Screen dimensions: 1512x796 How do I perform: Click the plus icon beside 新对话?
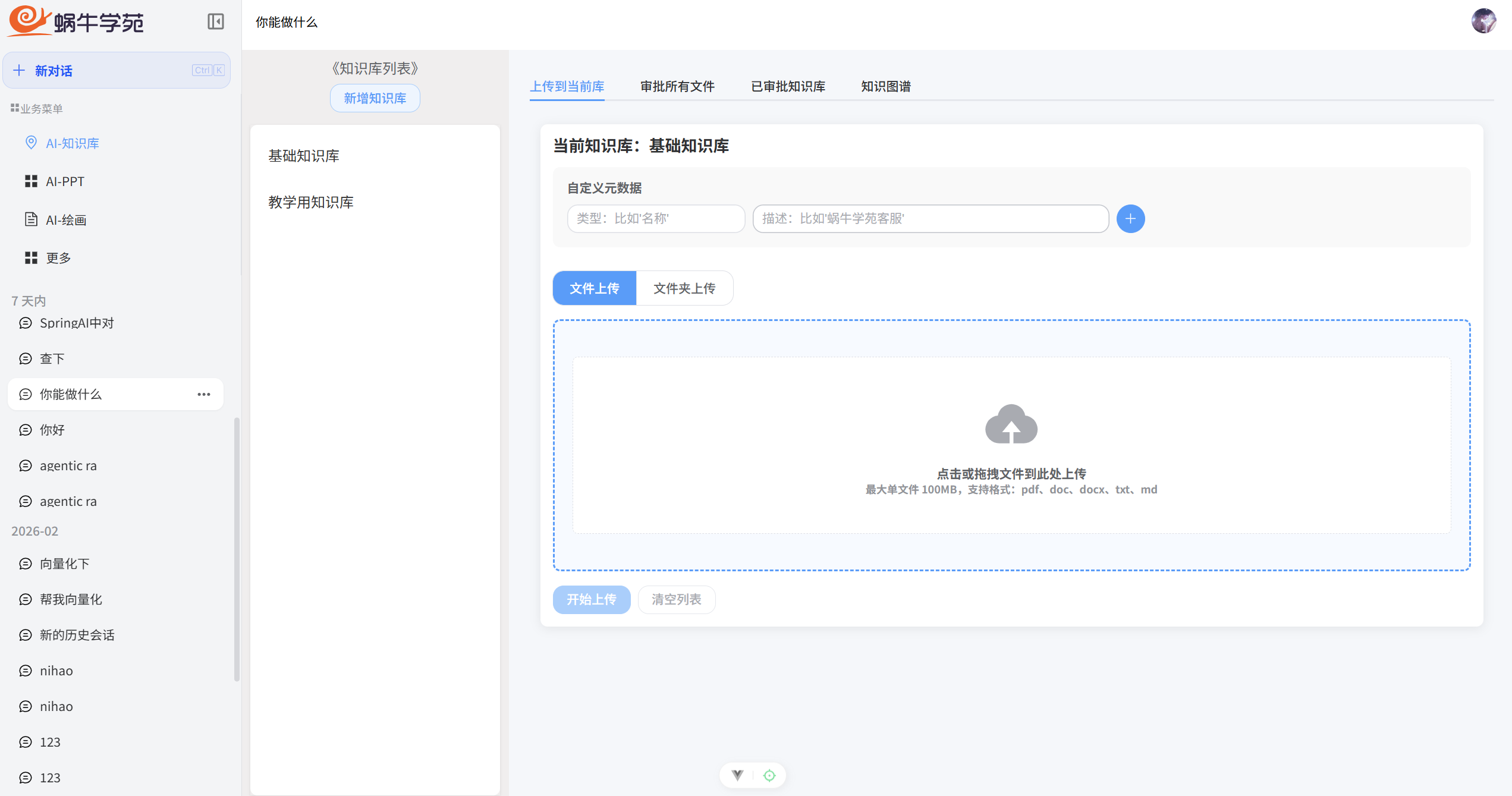point(19,71)
